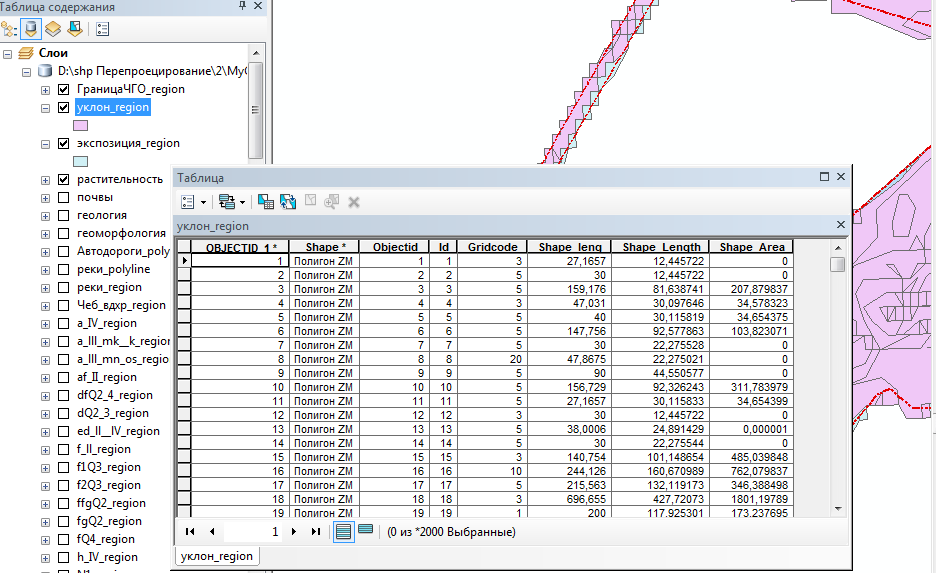Click Select By Attributes table icon

tap(266, 201)
